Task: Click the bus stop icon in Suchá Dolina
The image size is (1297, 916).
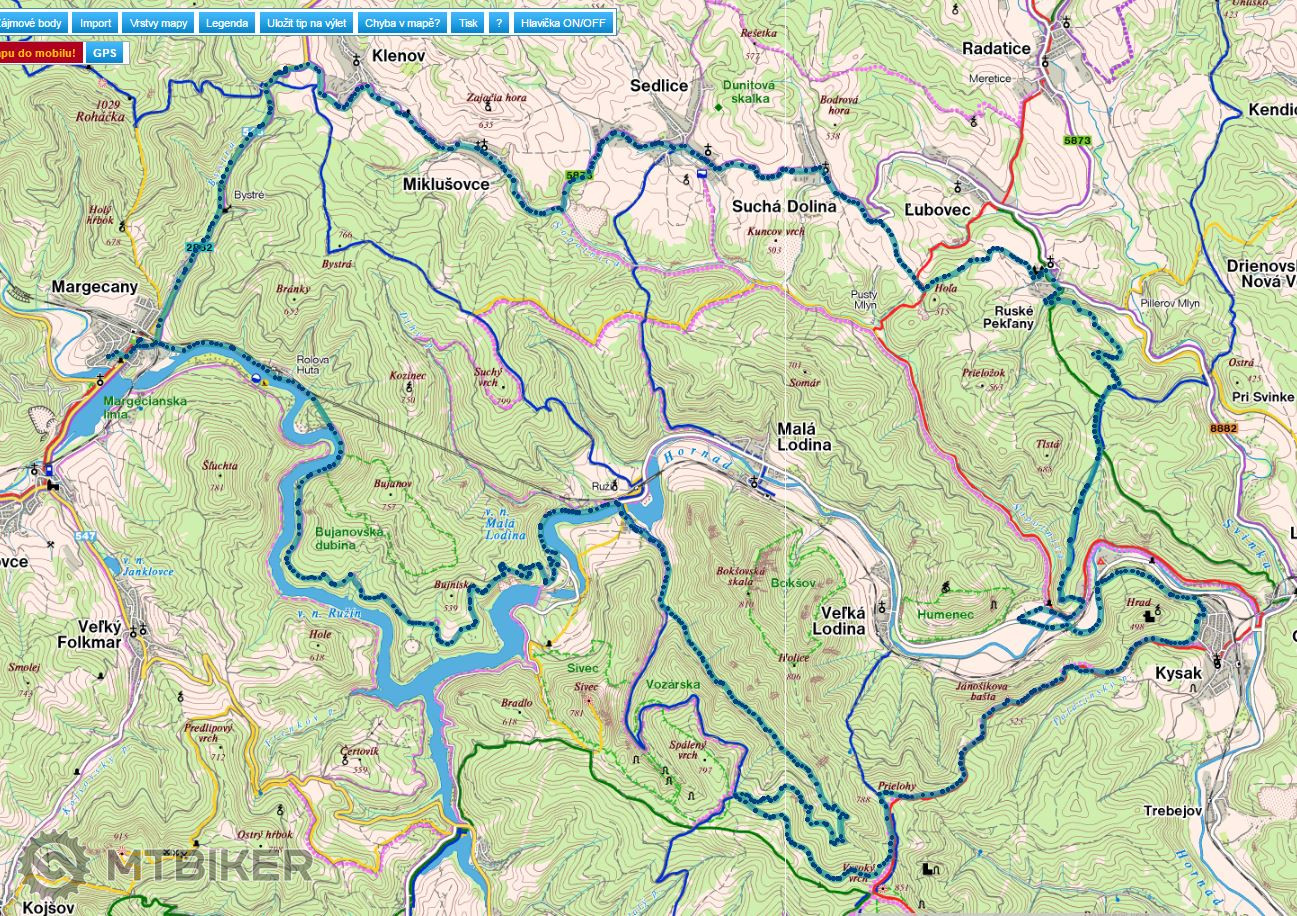Action: (x=702, y=172)
